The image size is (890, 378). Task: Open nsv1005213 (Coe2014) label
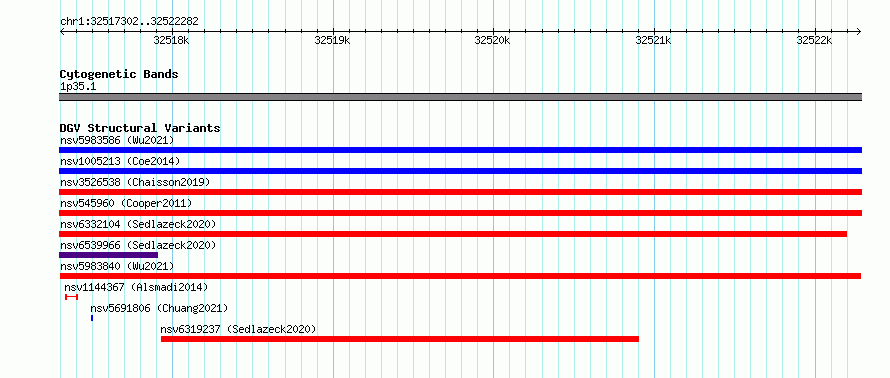pyautogui.click(x=120, y=161)
